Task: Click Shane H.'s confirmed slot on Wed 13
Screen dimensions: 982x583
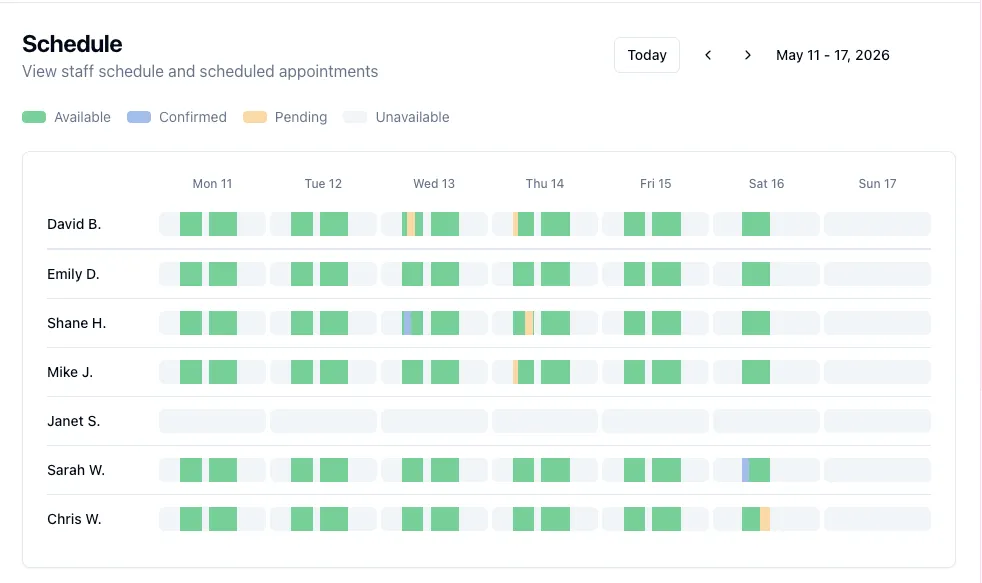Action: (x=407, y=323)
